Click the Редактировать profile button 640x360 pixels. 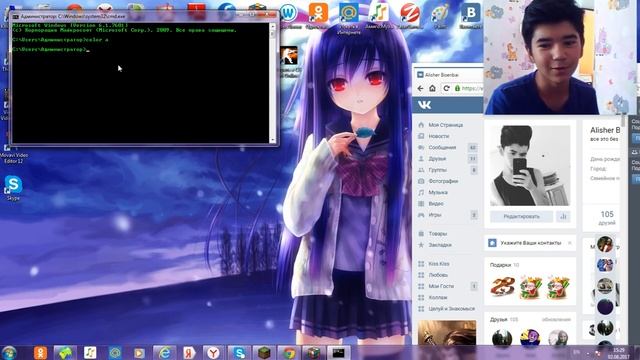[522, 217]
